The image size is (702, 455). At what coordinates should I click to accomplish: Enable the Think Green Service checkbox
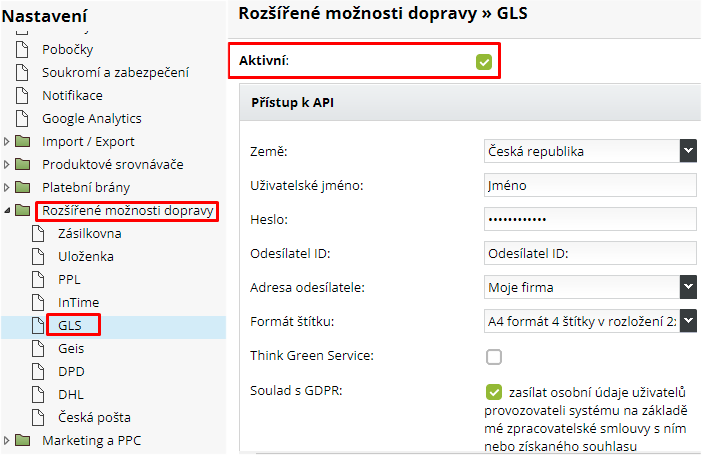point(493,357)
